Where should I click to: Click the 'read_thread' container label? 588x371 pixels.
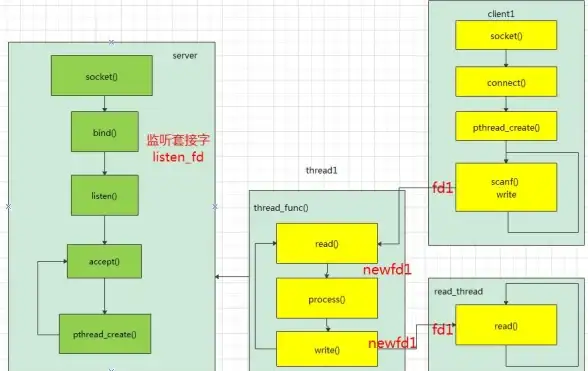458,291
